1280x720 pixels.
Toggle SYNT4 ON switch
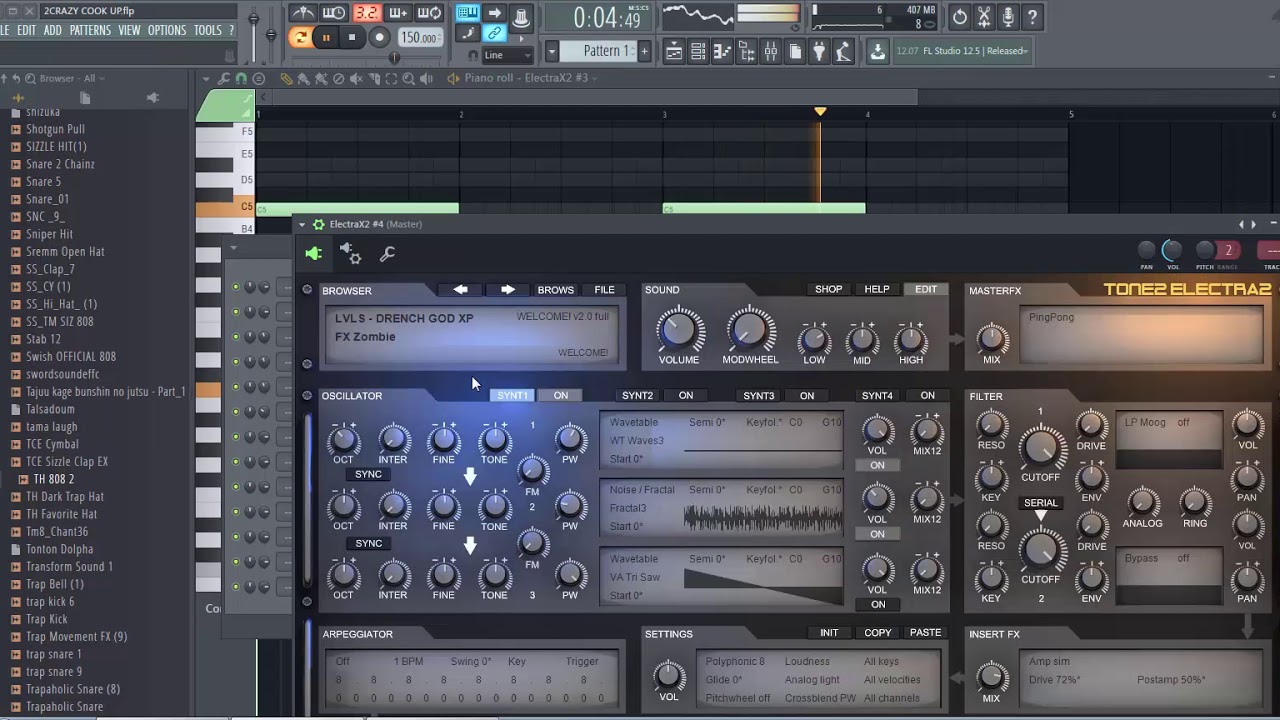(x=927, y=395)
